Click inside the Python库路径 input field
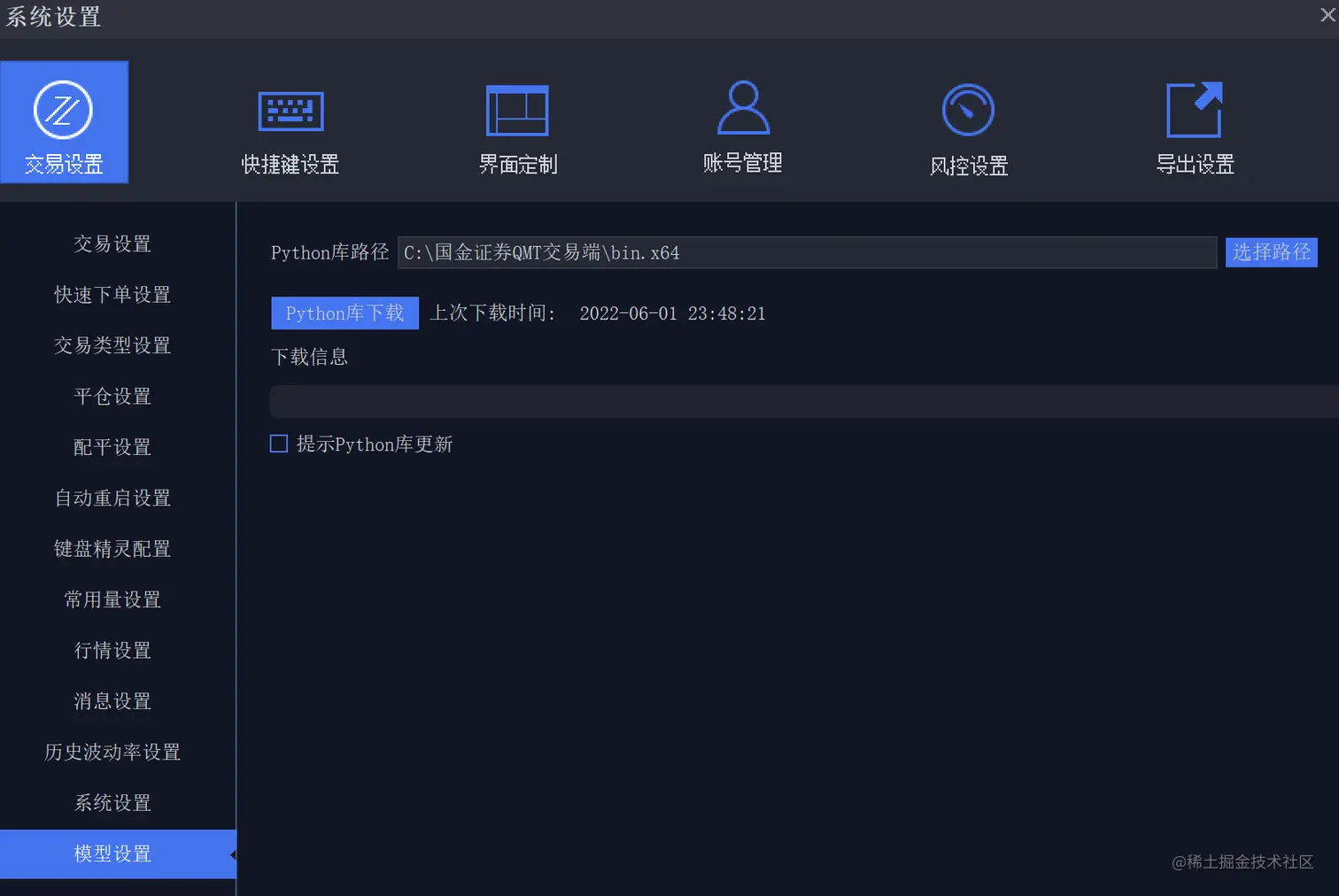Viewport: 1339px width, 896px height. 806,252
